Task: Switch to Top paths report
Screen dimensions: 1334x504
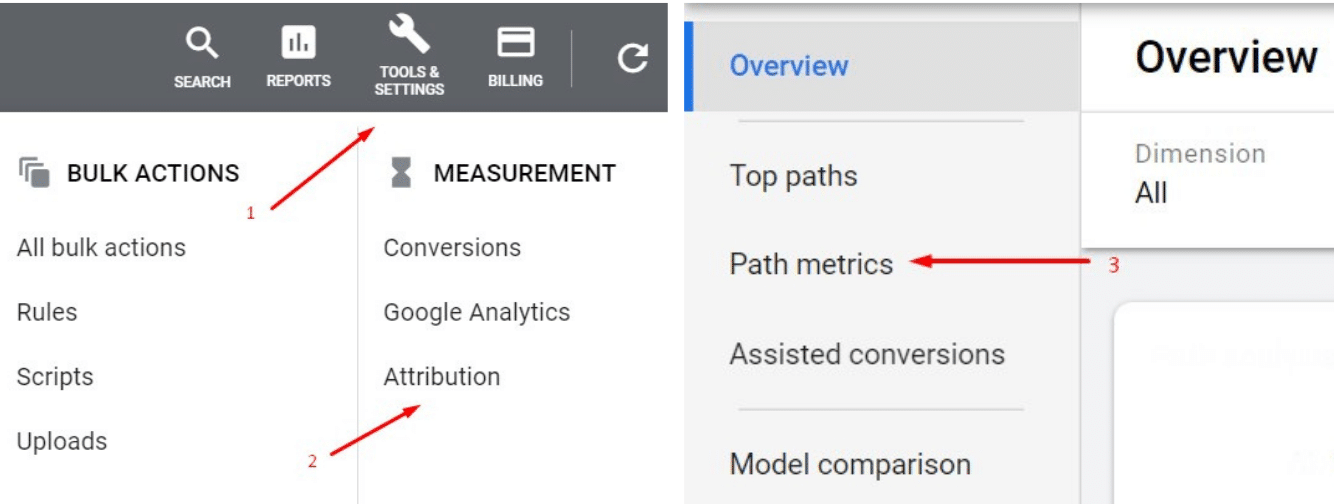Action: [793, 176]
